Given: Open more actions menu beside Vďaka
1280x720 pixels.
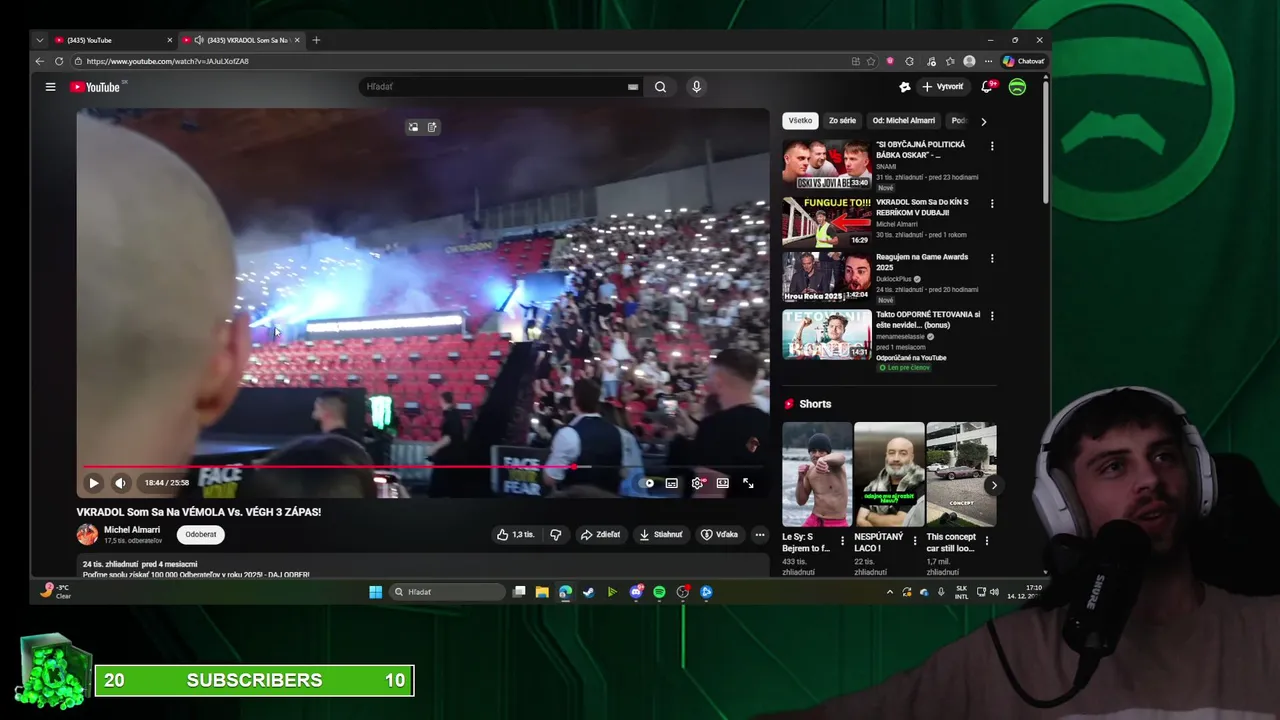Looking at the screenshot, I should [x=760, y=534].
